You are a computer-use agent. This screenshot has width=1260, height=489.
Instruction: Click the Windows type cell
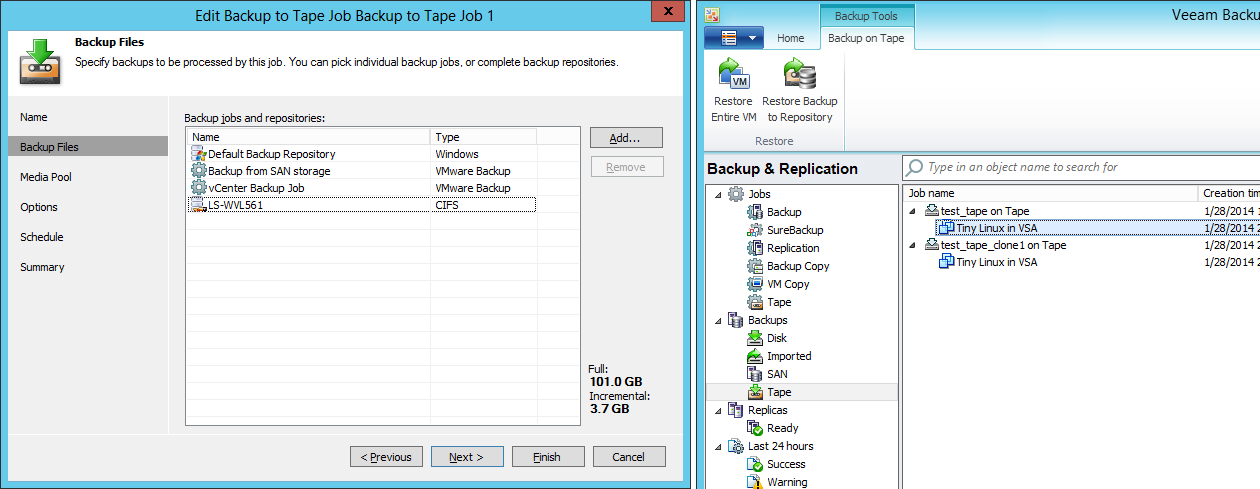point(457,154)
